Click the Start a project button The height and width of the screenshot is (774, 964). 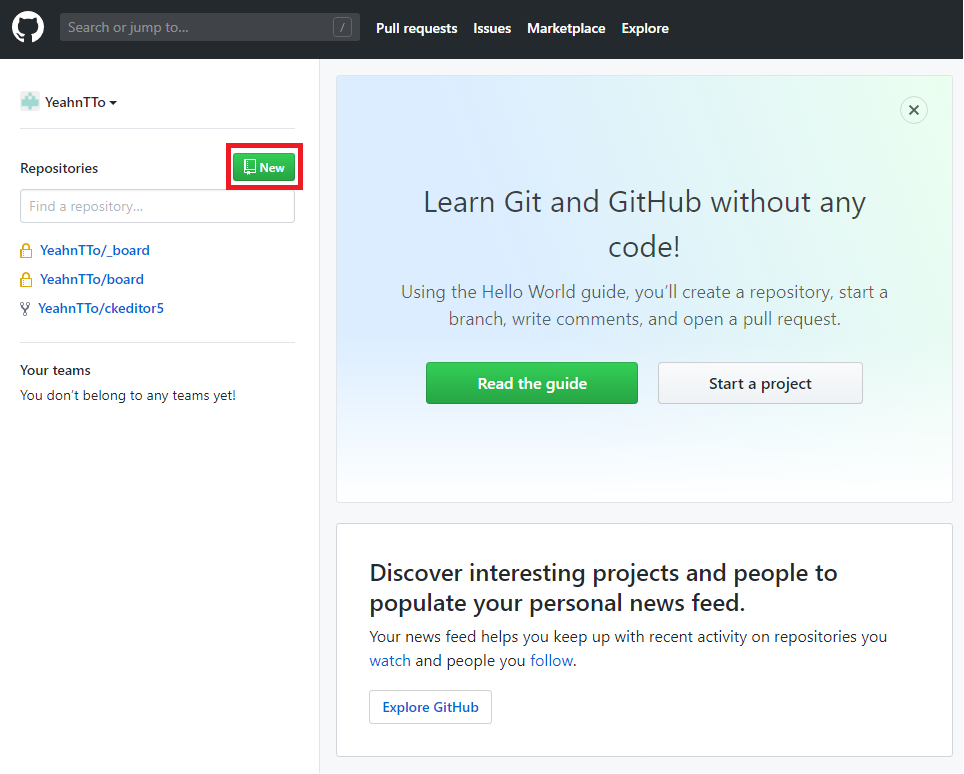760,383
